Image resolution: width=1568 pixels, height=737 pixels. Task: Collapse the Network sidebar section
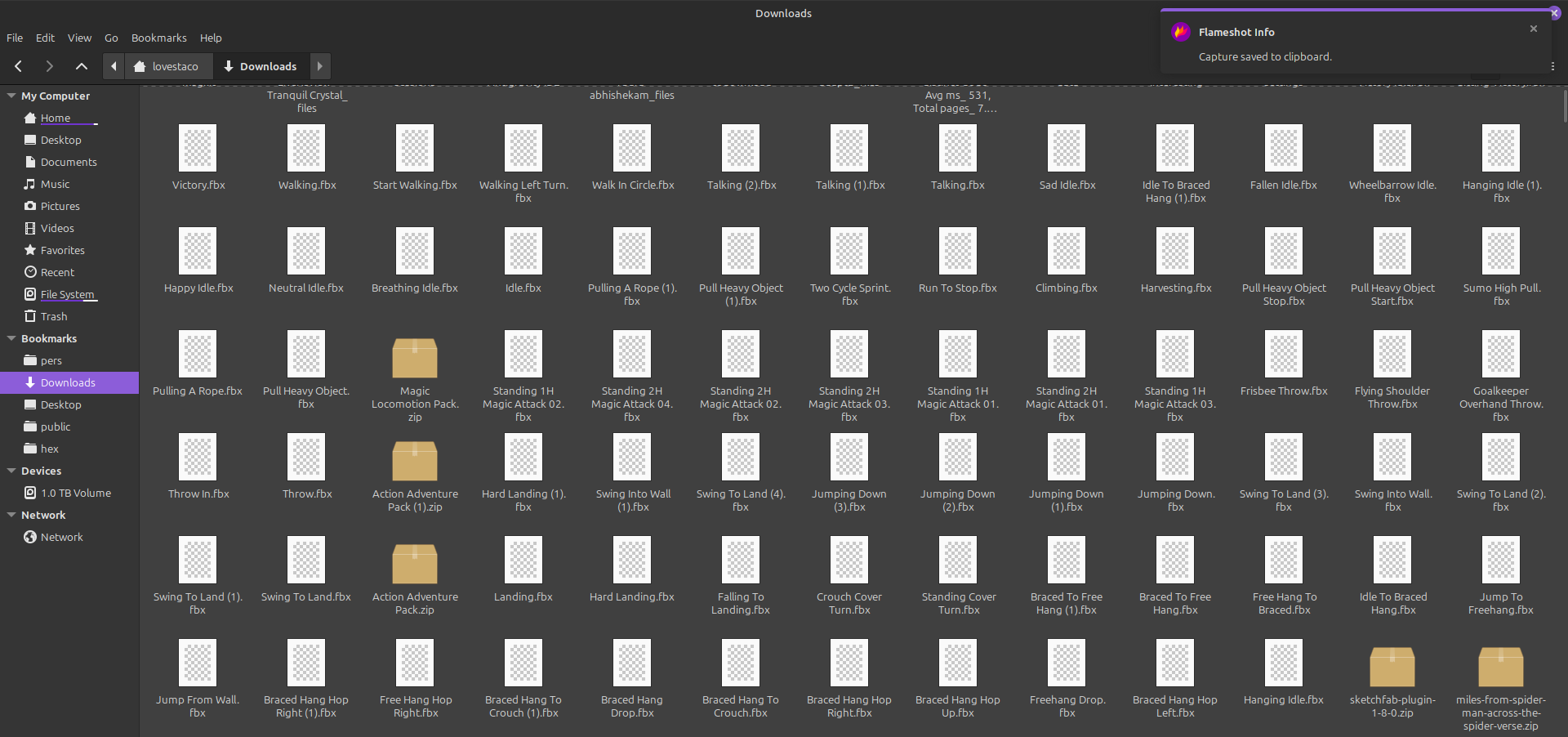11,515
